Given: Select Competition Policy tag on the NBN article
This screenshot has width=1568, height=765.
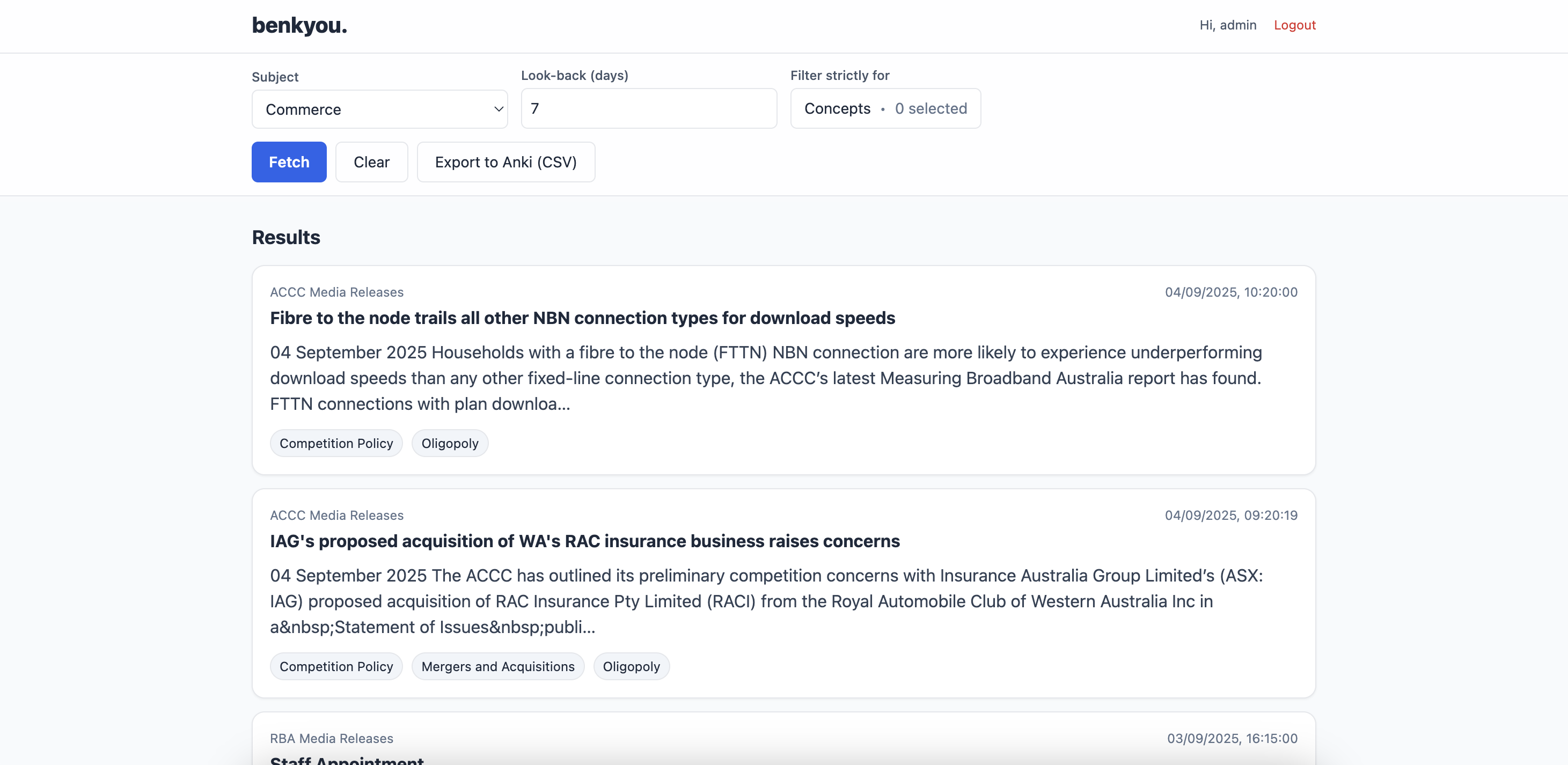Looking at the screenshot, I should [x=336, y=444].
